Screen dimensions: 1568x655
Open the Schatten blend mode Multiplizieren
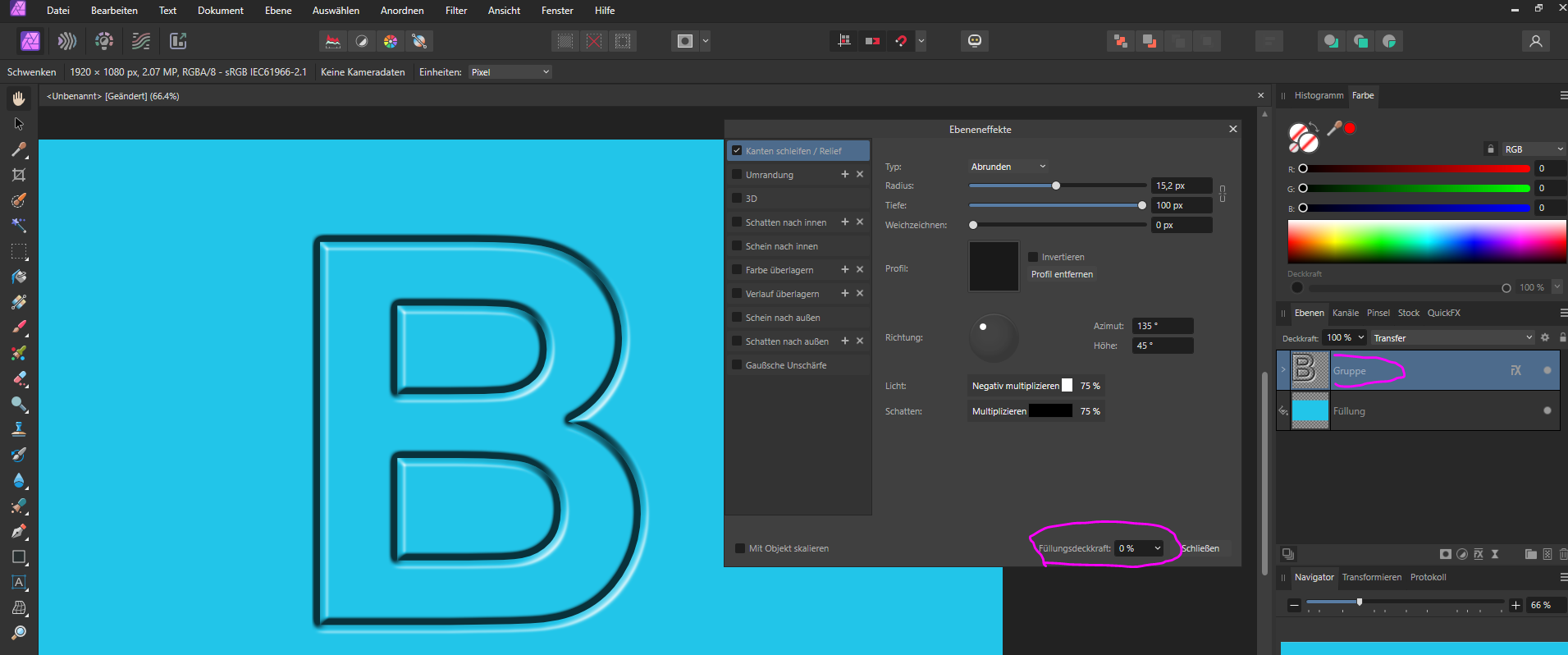999,411
